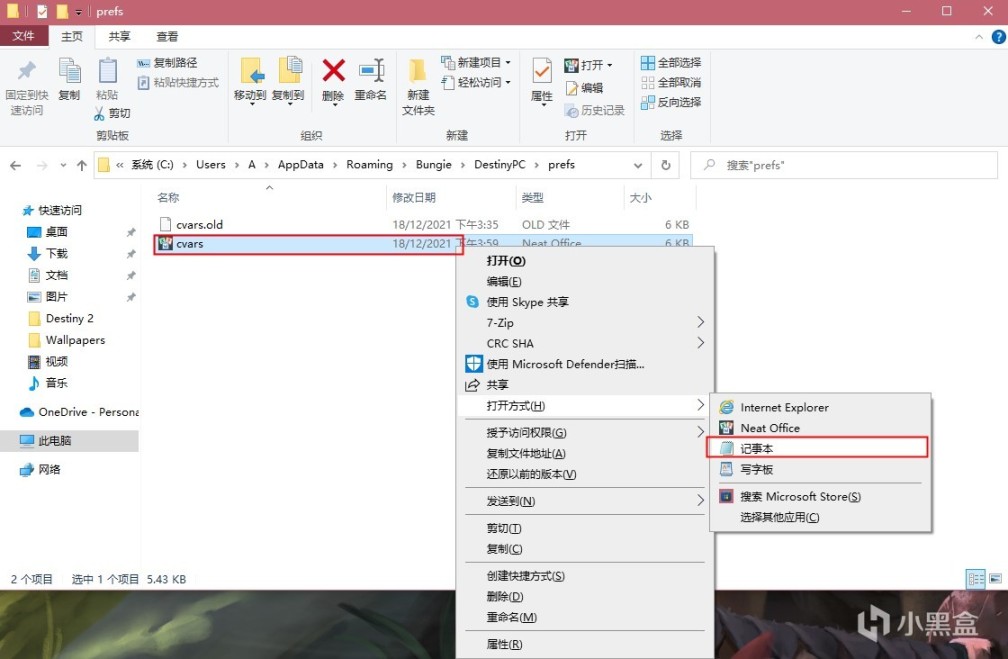Screen dimensions: 1008x659
Task: Select This PC (此电脑) in sidebar
Action: tap(55, 441)
